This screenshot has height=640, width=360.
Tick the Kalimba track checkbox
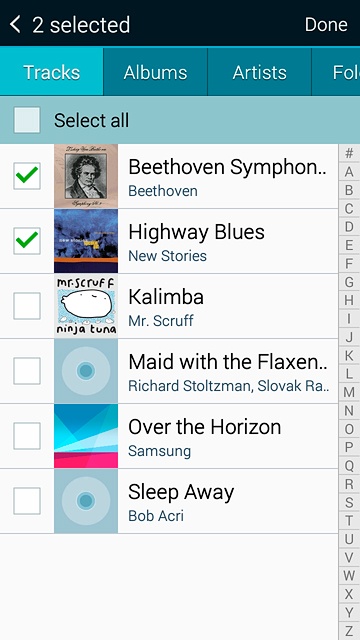tap(27, 306)
